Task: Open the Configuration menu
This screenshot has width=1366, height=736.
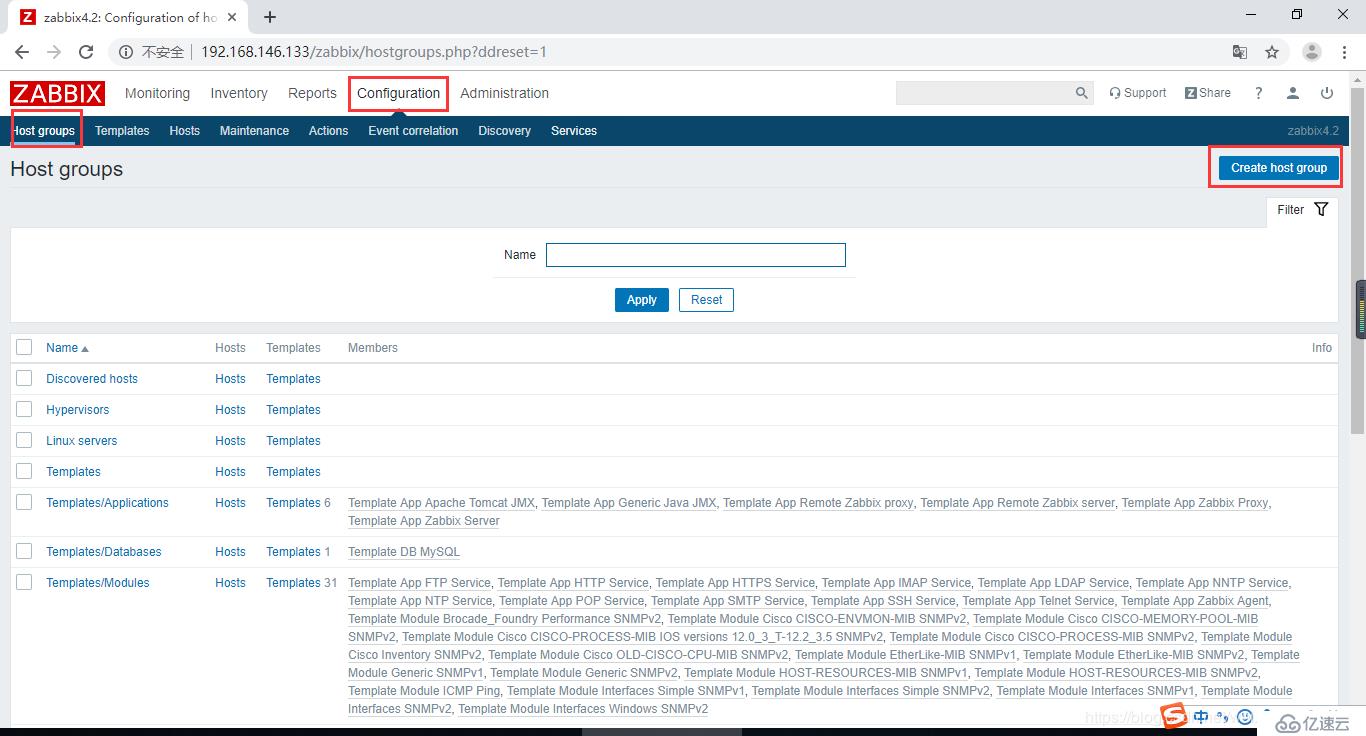Action: pyautogui.click(x=398, y=93)
